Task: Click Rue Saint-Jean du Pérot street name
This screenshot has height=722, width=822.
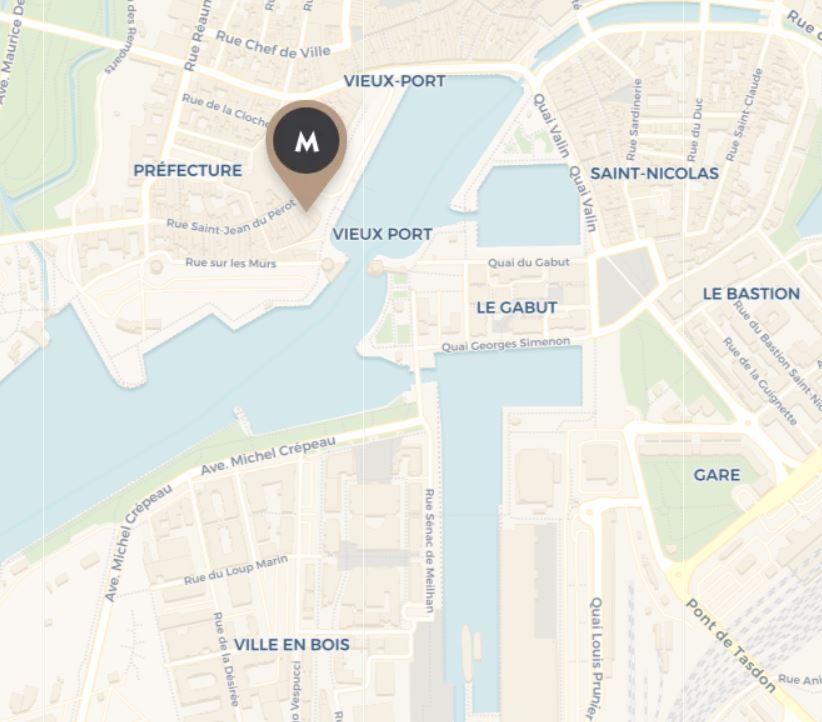Action: [232, 219]
